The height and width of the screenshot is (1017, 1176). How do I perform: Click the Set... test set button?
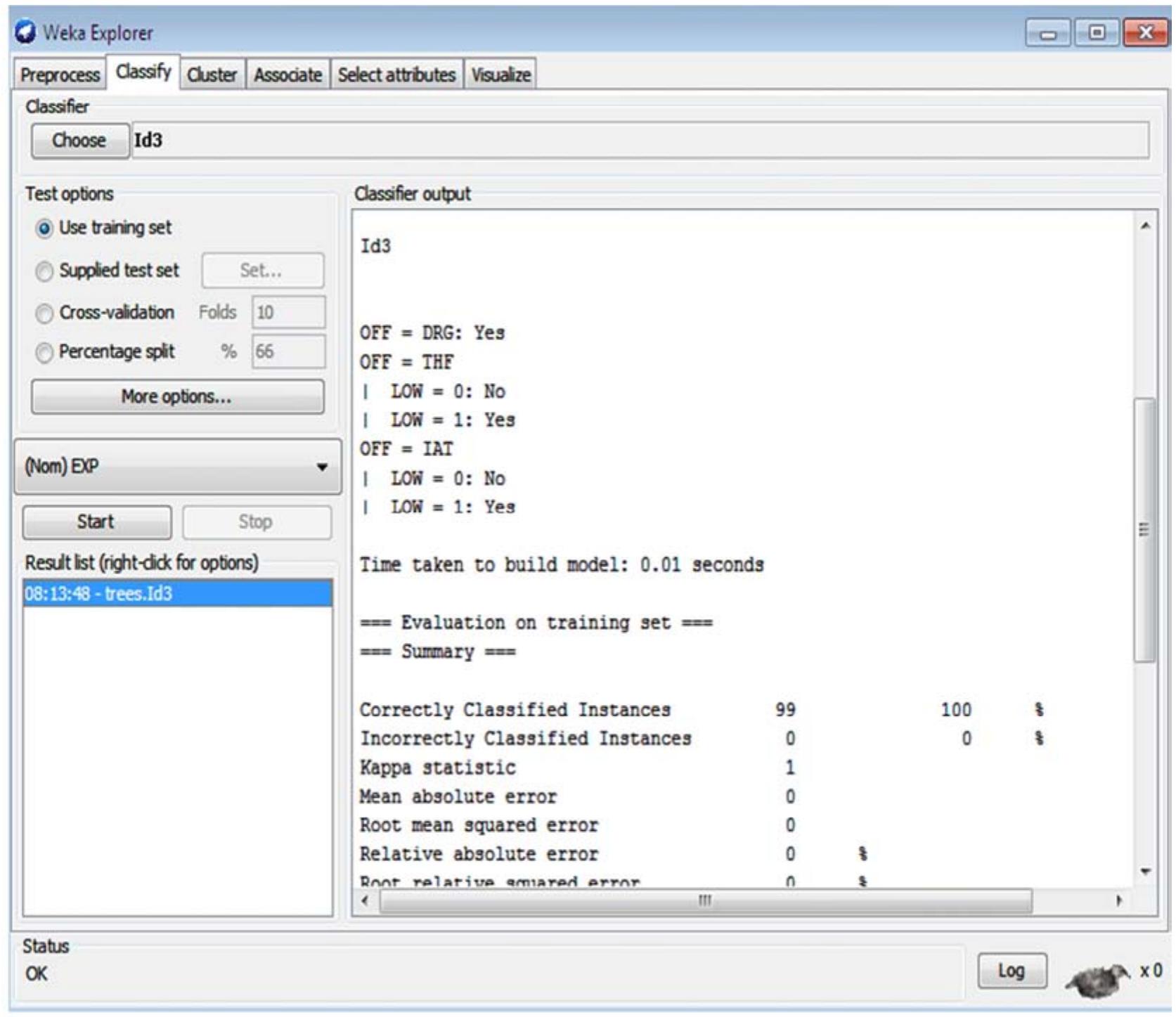[262, 271]
